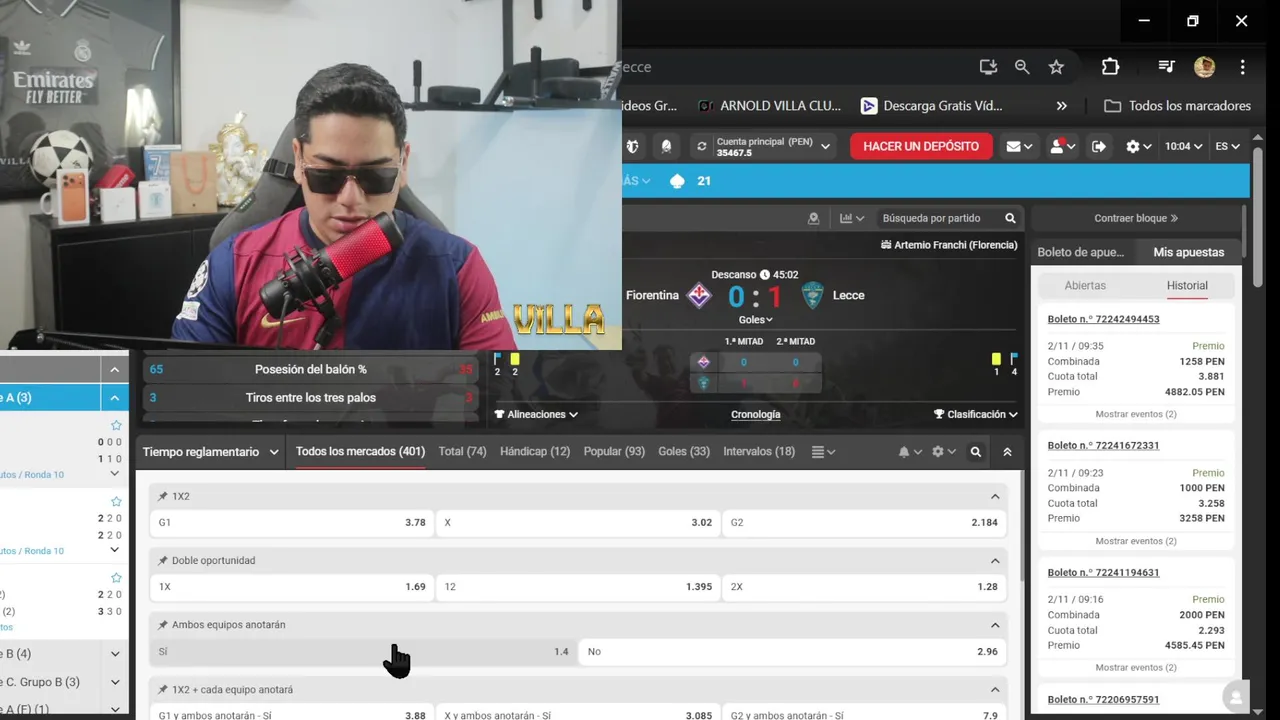Click the spade icon next to 21
The height and width of the screenshot is (720, 1280).
(x=677, y=181)
